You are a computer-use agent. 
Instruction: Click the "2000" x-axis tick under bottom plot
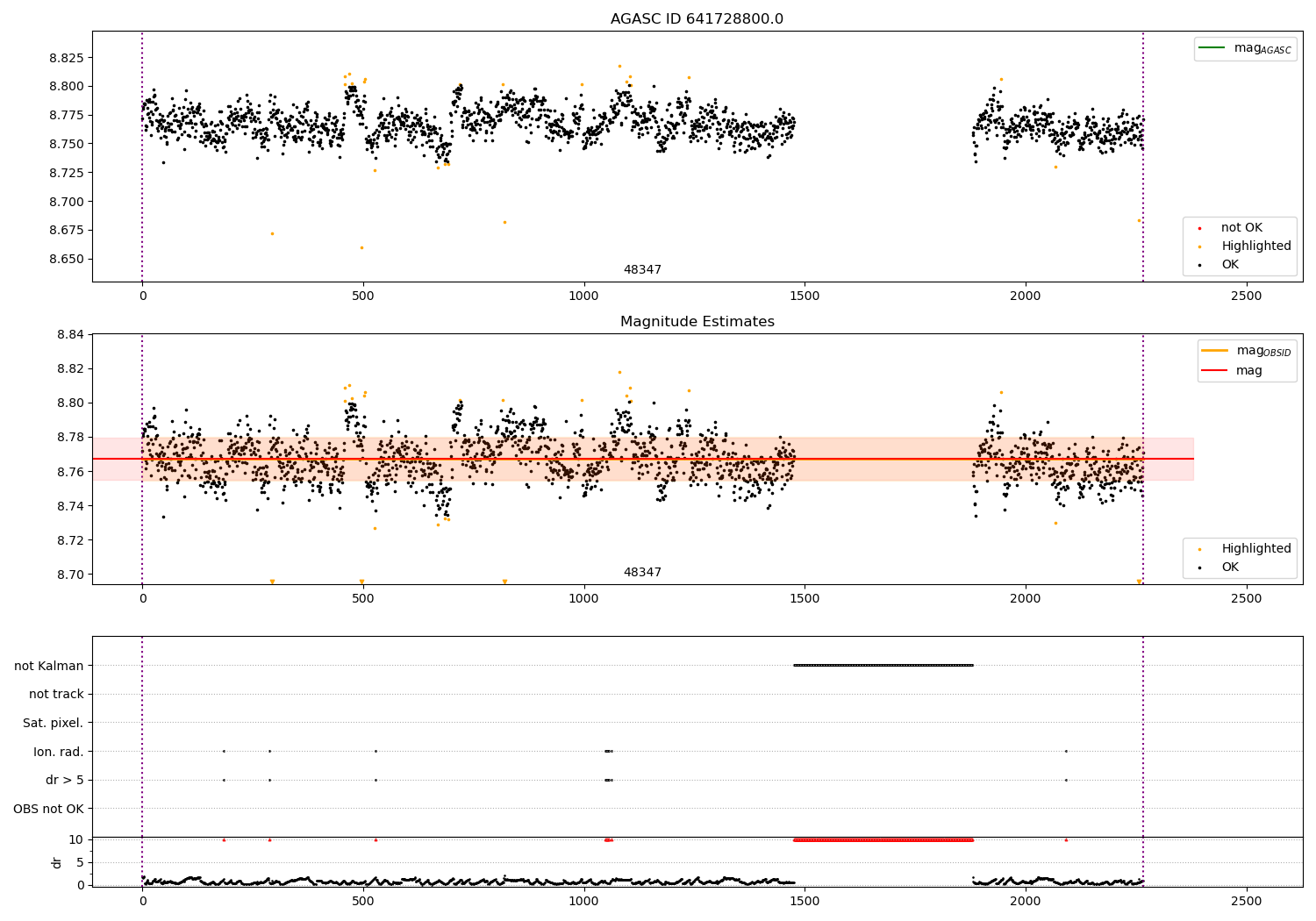click(1026, 902)
